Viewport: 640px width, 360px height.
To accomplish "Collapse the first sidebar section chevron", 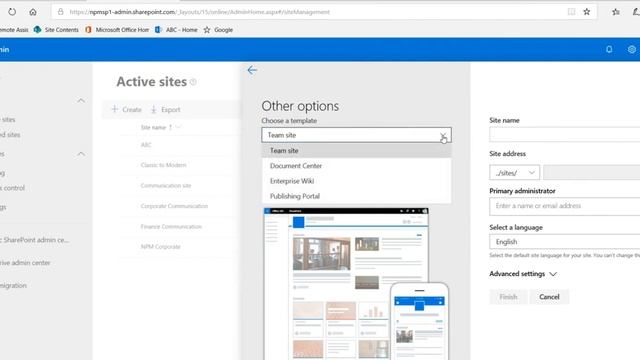I will (x=81, y=100).
